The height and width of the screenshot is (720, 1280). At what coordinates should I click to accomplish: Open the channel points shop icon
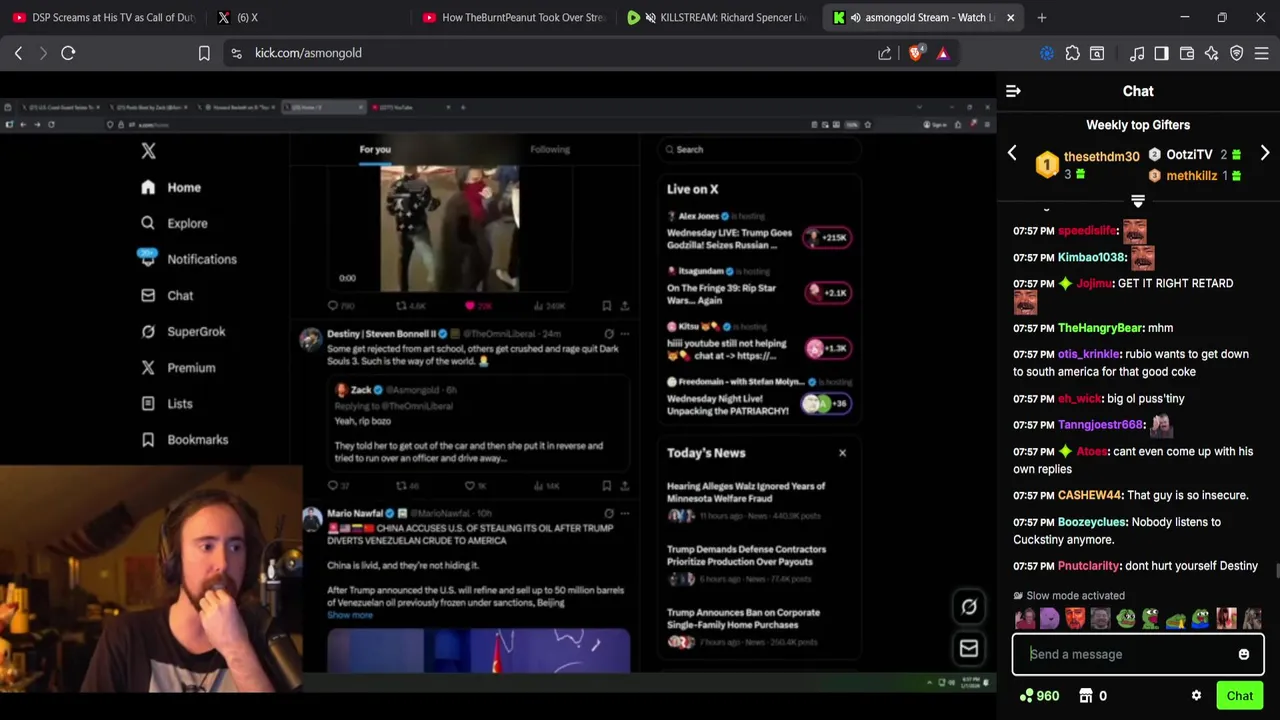click(x=1086, y=696)
